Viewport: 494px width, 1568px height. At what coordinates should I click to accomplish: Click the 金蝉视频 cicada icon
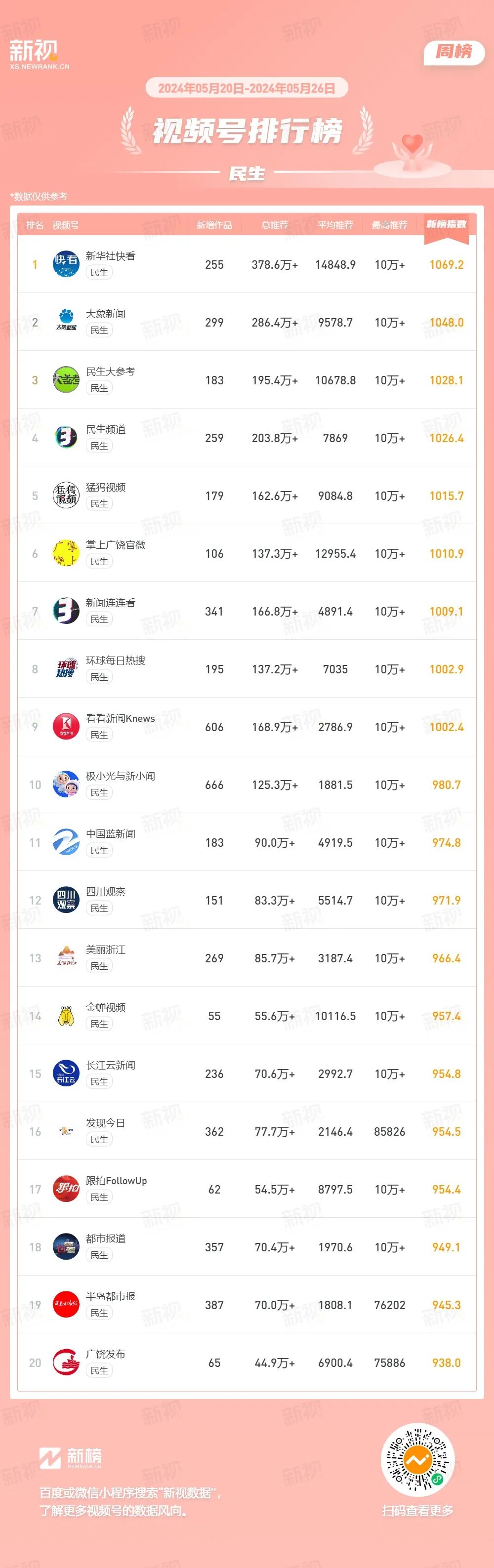tap(66, 1016)
